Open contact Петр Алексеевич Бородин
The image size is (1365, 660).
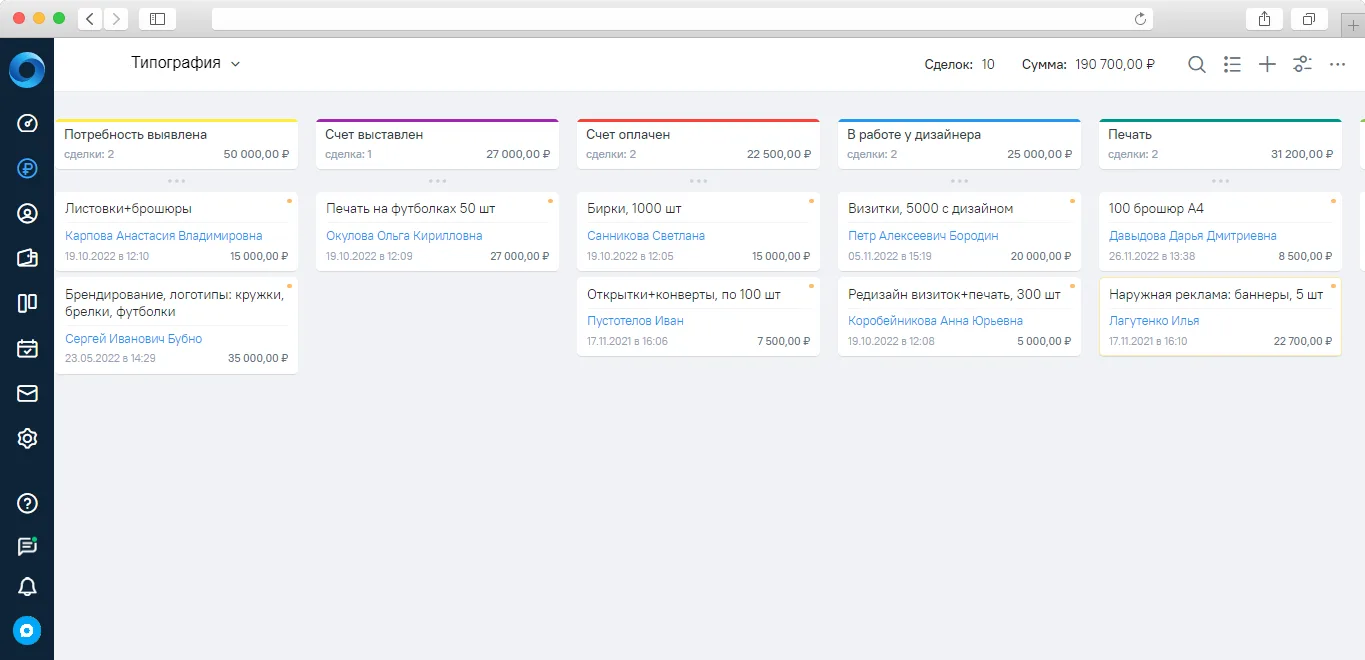[923, 236]
